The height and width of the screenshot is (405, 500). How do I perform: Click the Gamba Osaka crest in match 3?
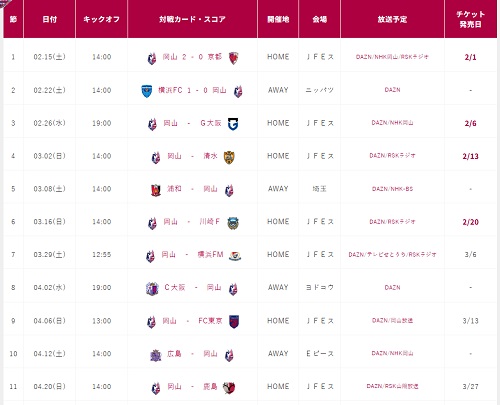pyautogui.click(x=233, y=124)
